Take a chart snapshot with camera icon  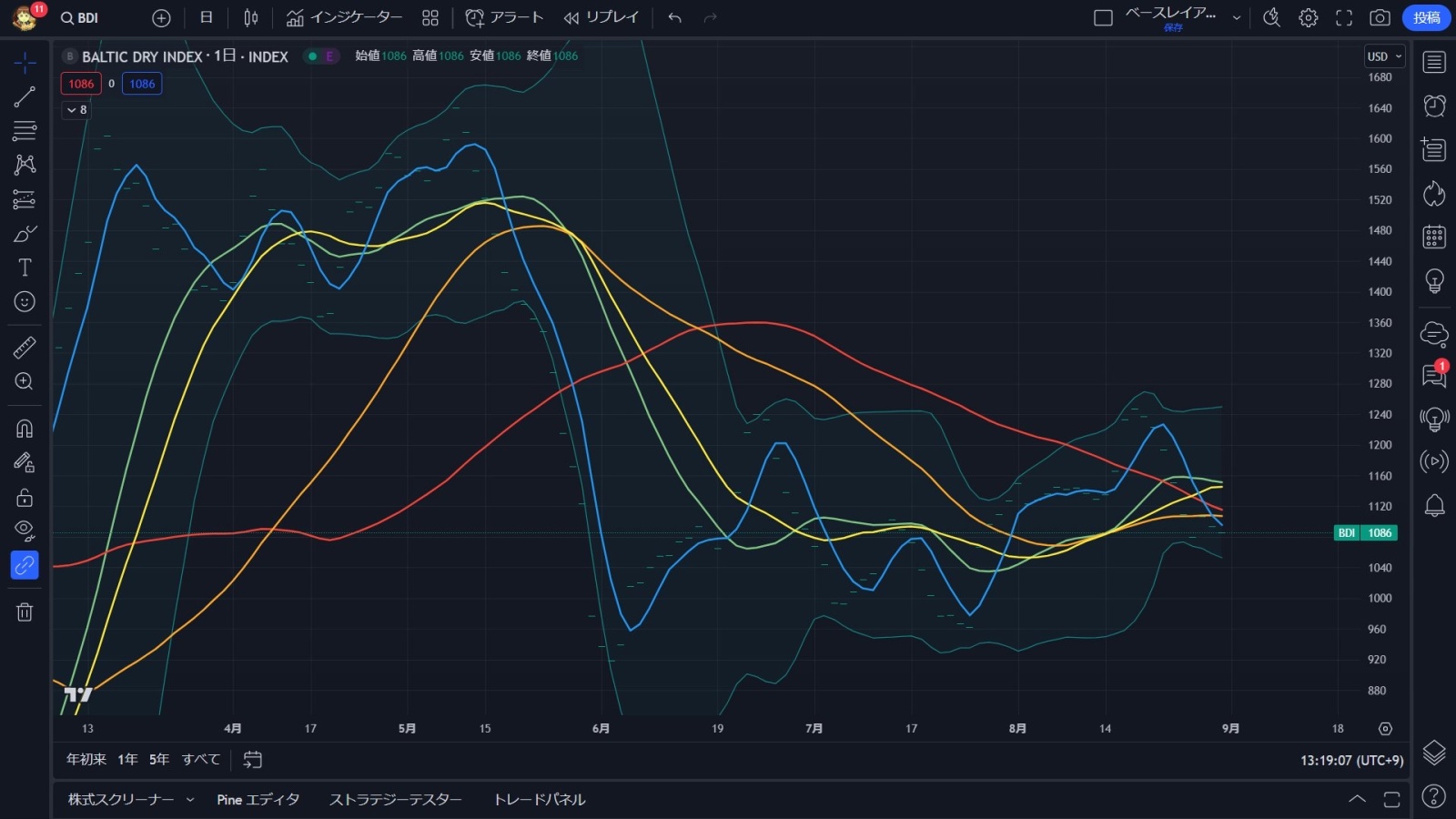(x=1380, y=17)
